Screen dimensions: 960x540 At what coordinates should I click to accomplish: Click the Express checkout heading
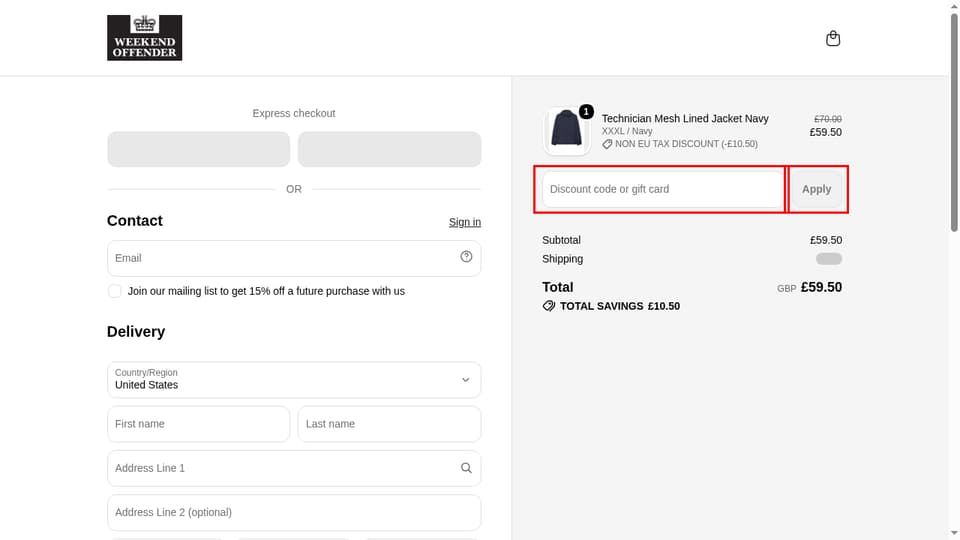click(x=294, y=113)
